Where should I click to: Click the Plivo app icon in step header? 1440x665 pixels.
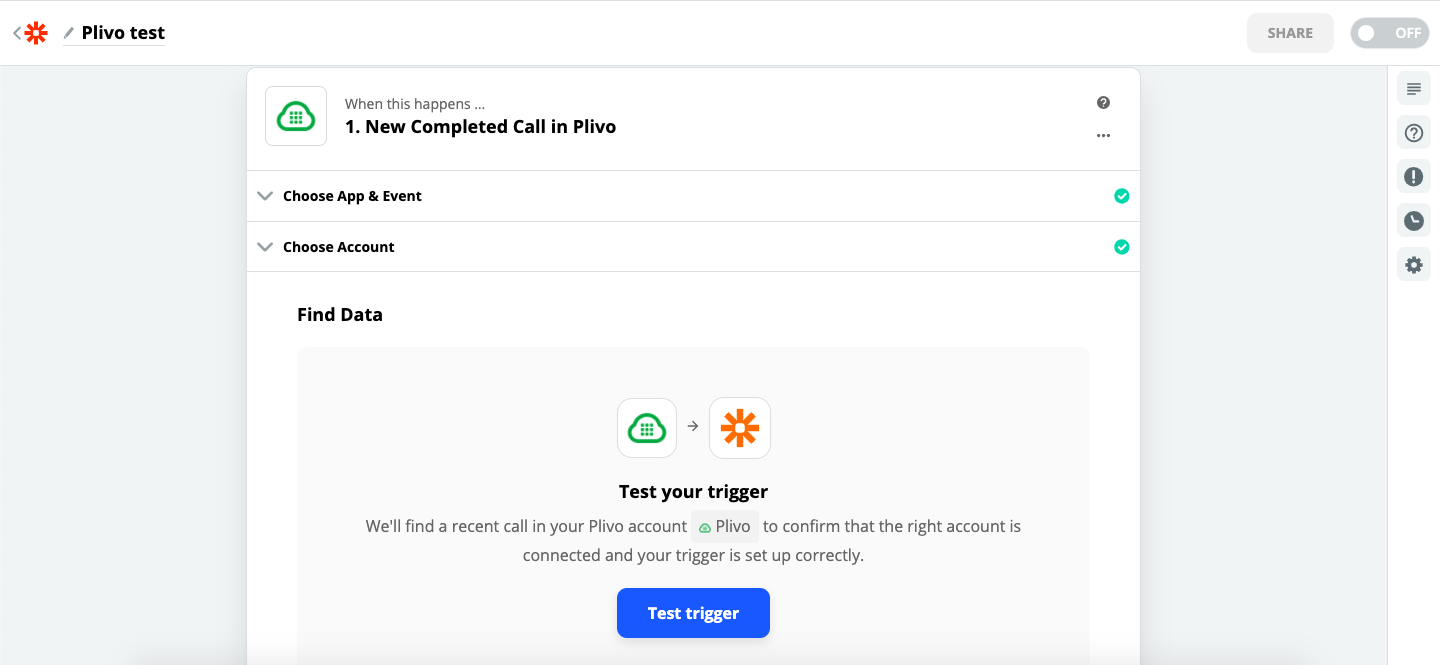click(296, 116)
